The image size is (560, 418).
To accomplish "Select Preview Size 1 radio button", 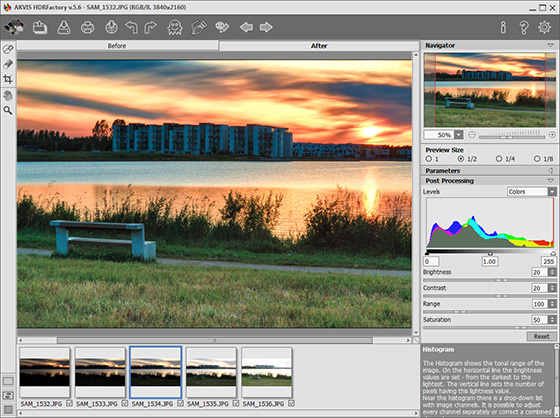I will coord(429,159).
